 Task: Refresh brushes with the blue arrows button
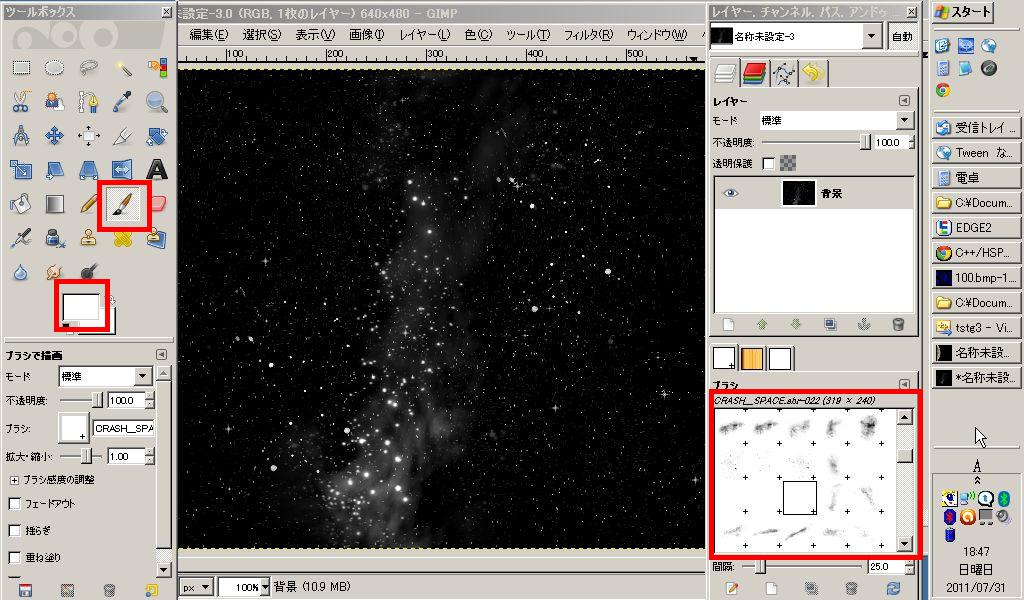(x=893, y=588)
